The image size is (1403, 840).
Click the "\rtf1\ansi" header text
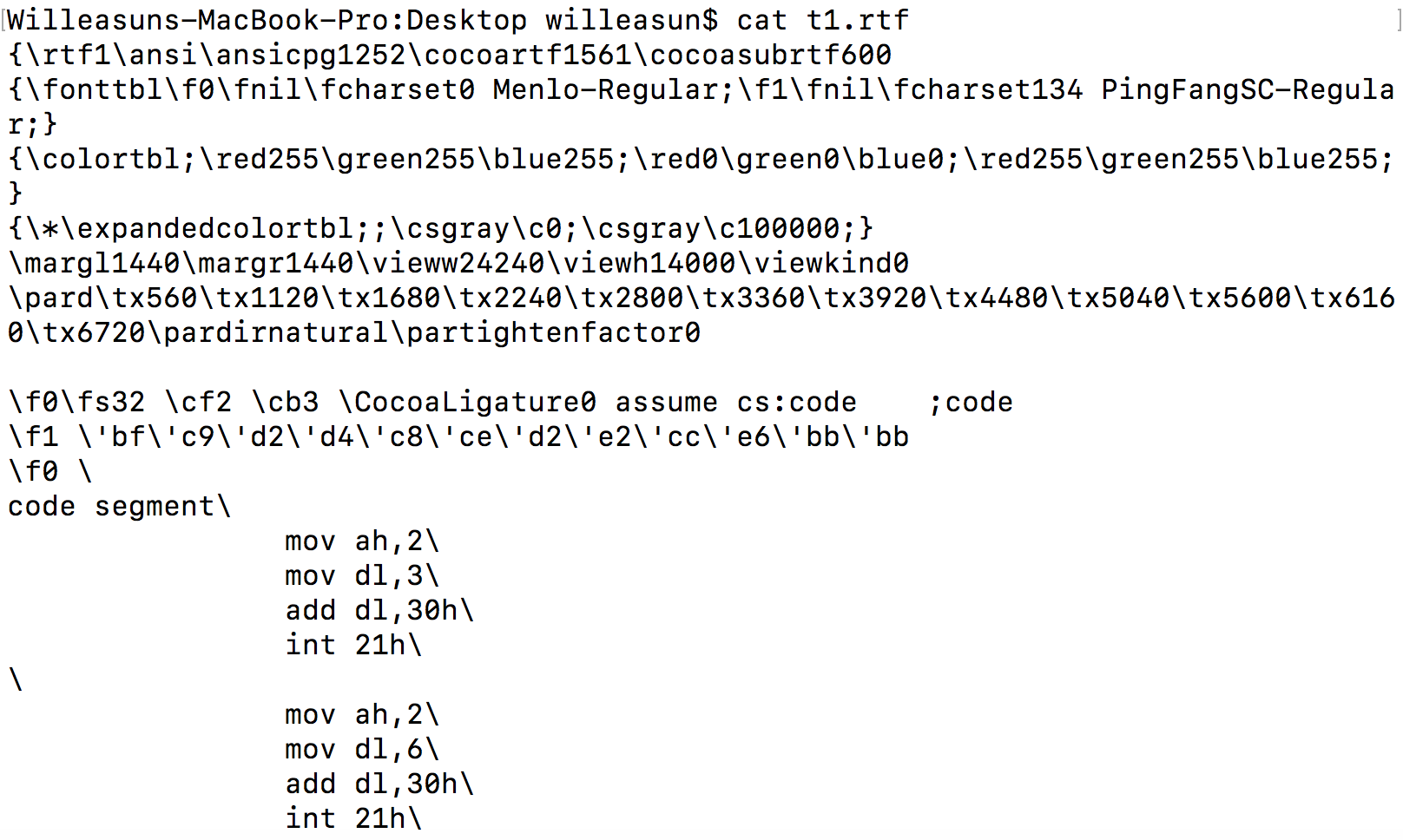coord(111,55)
